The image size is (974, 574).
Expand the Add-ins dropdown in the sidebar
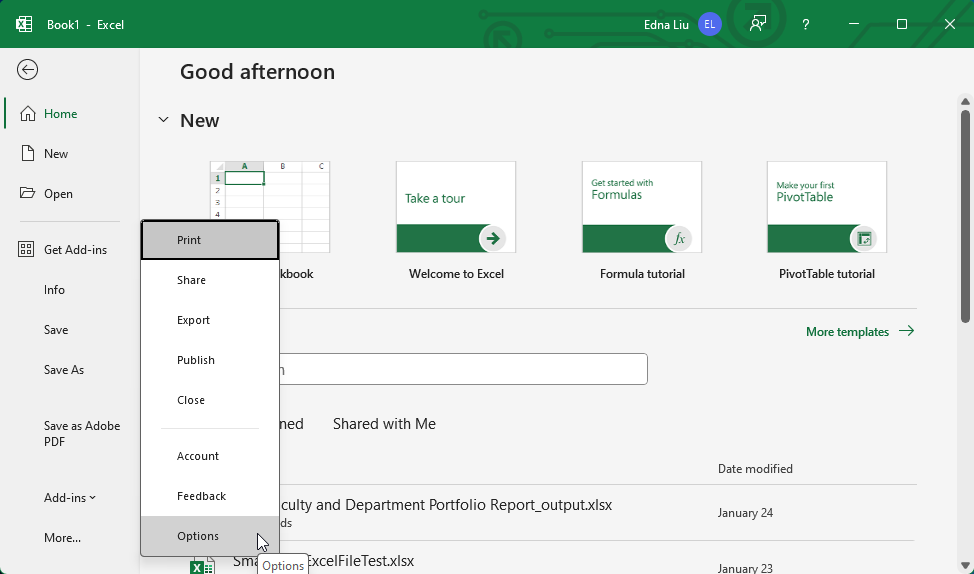[x=70, y=498]
